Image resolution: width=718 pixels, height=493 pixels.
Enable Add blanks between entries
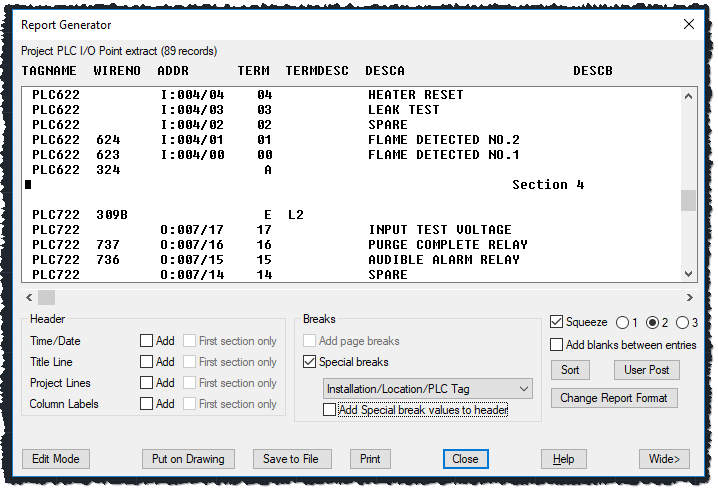coord(556,345)
